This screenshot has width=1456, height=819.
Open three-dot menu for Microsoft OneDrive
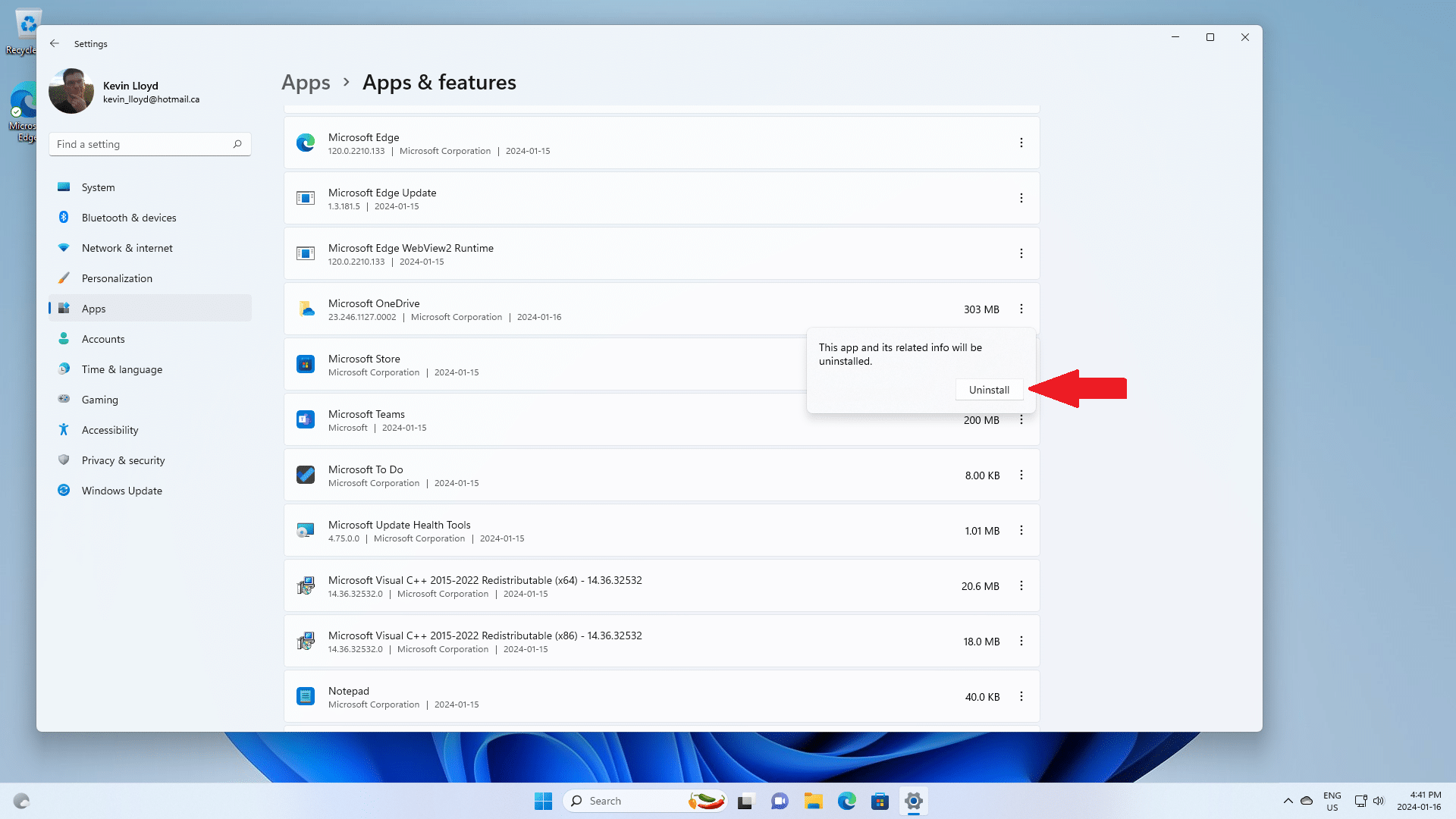pyautogui.click(x=1021, y=309)
